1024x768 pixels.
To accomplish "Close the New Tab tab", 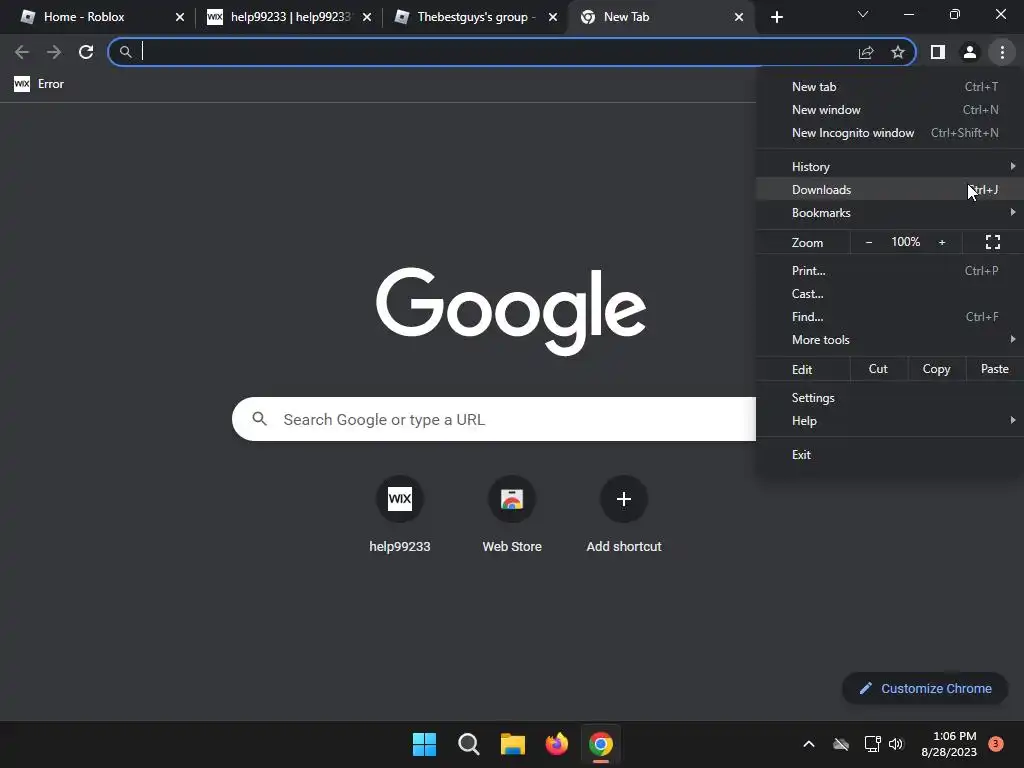I will 739,17.
